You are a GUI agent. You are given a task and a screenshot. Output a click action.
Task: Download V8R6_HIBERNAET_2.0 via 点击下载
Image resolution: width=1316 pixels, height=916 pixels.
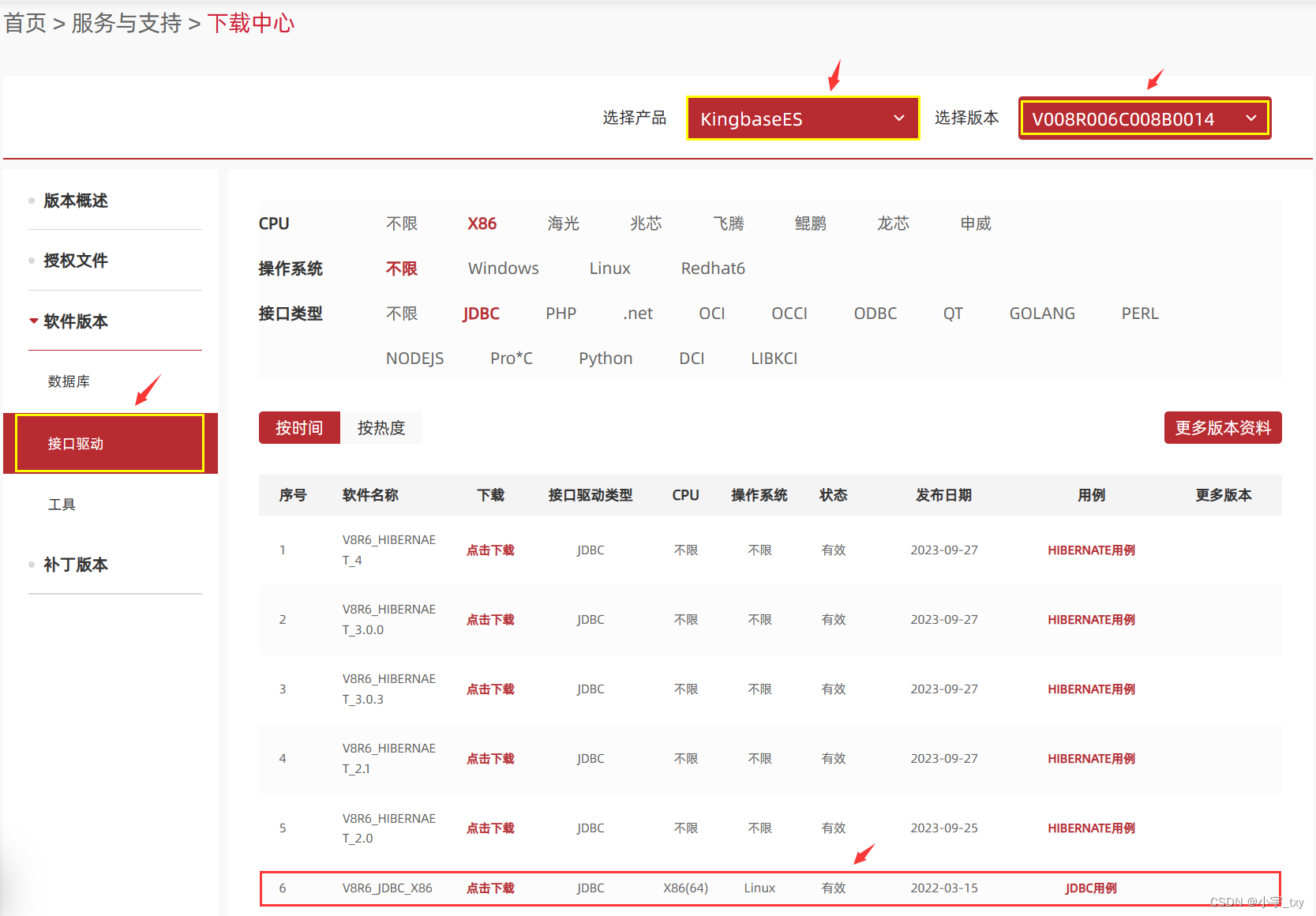490,828
